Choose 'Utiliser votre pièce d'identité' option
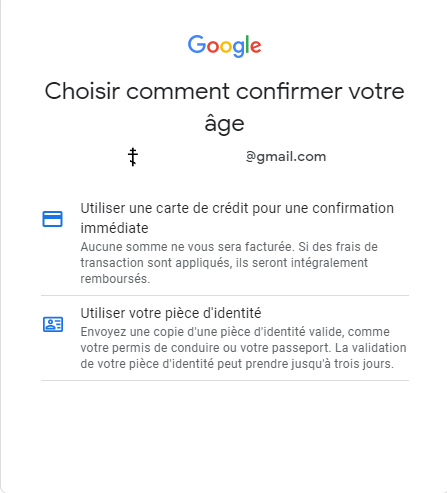 click(x=225, y=338)
